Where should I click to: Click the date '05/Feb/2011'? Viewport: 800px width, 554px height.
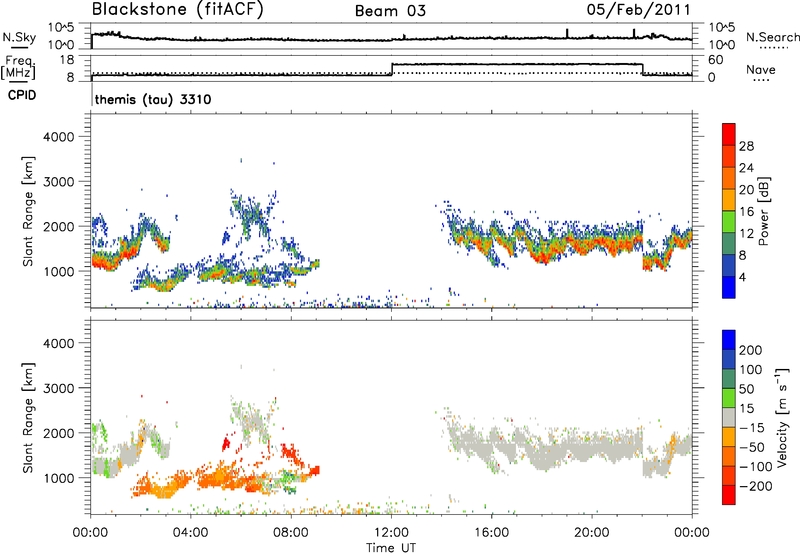click(638, 10)
